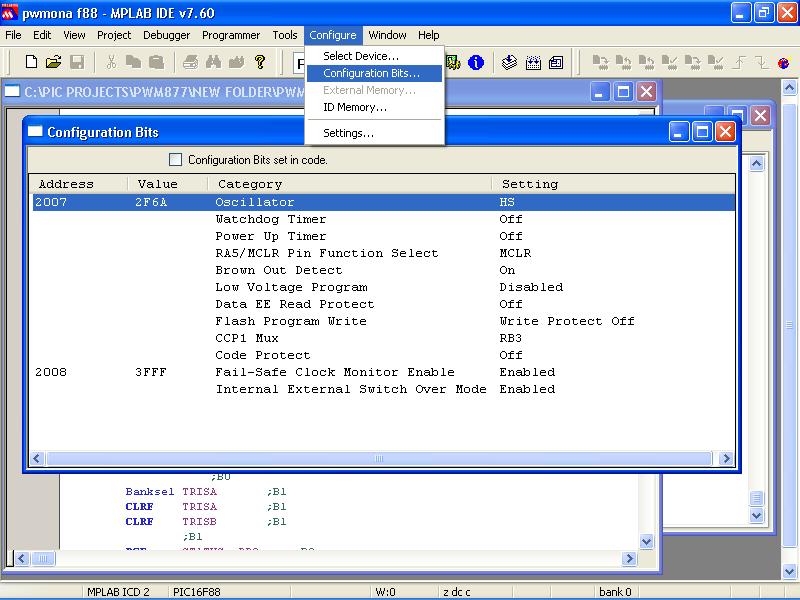Open the Help menu
This screenshot has height=600, width=800.
click(x=429, y=35)
